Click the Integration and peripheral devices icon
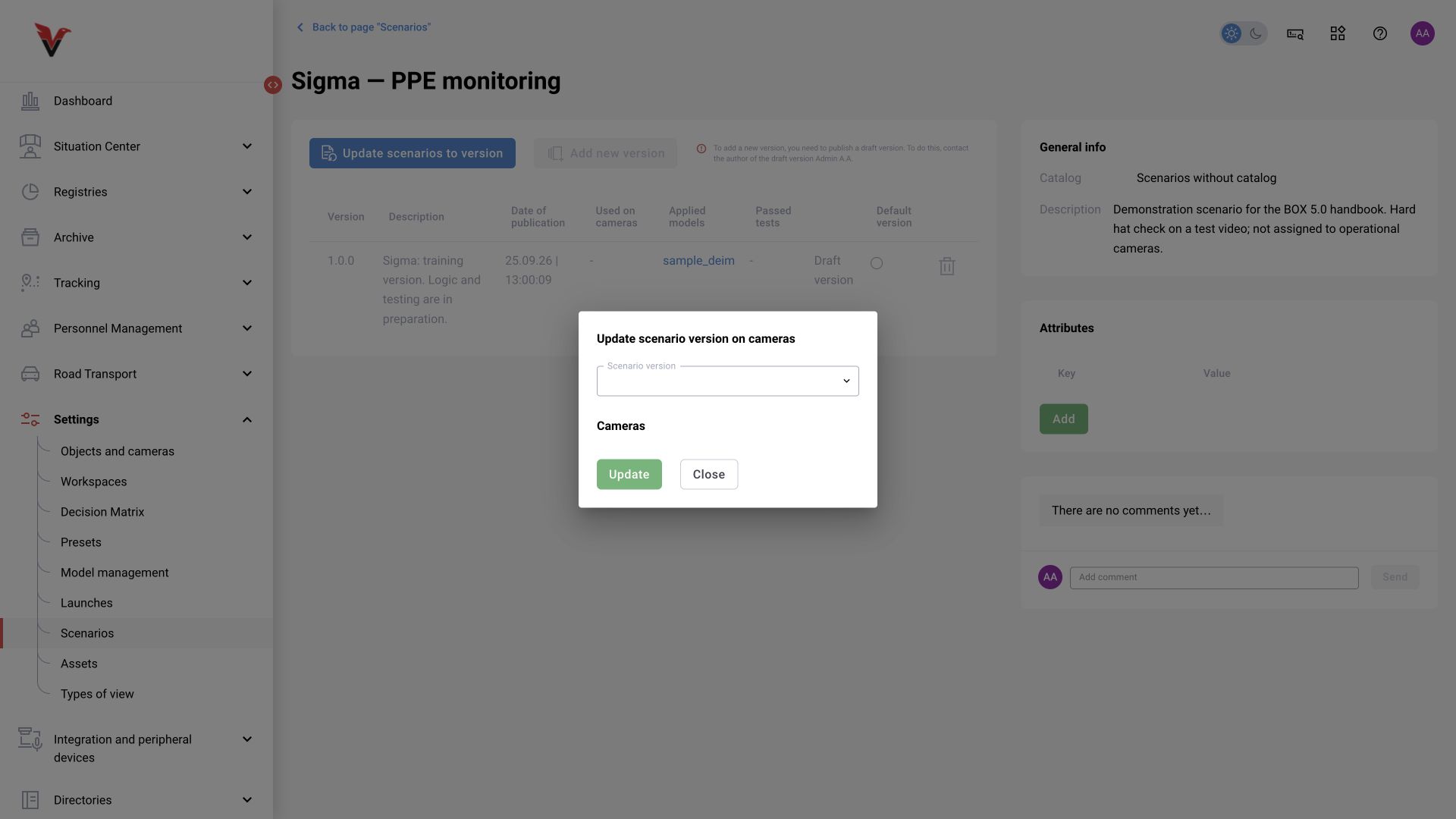The height and width of the screenshot is (819, 1456). [30, 739]
